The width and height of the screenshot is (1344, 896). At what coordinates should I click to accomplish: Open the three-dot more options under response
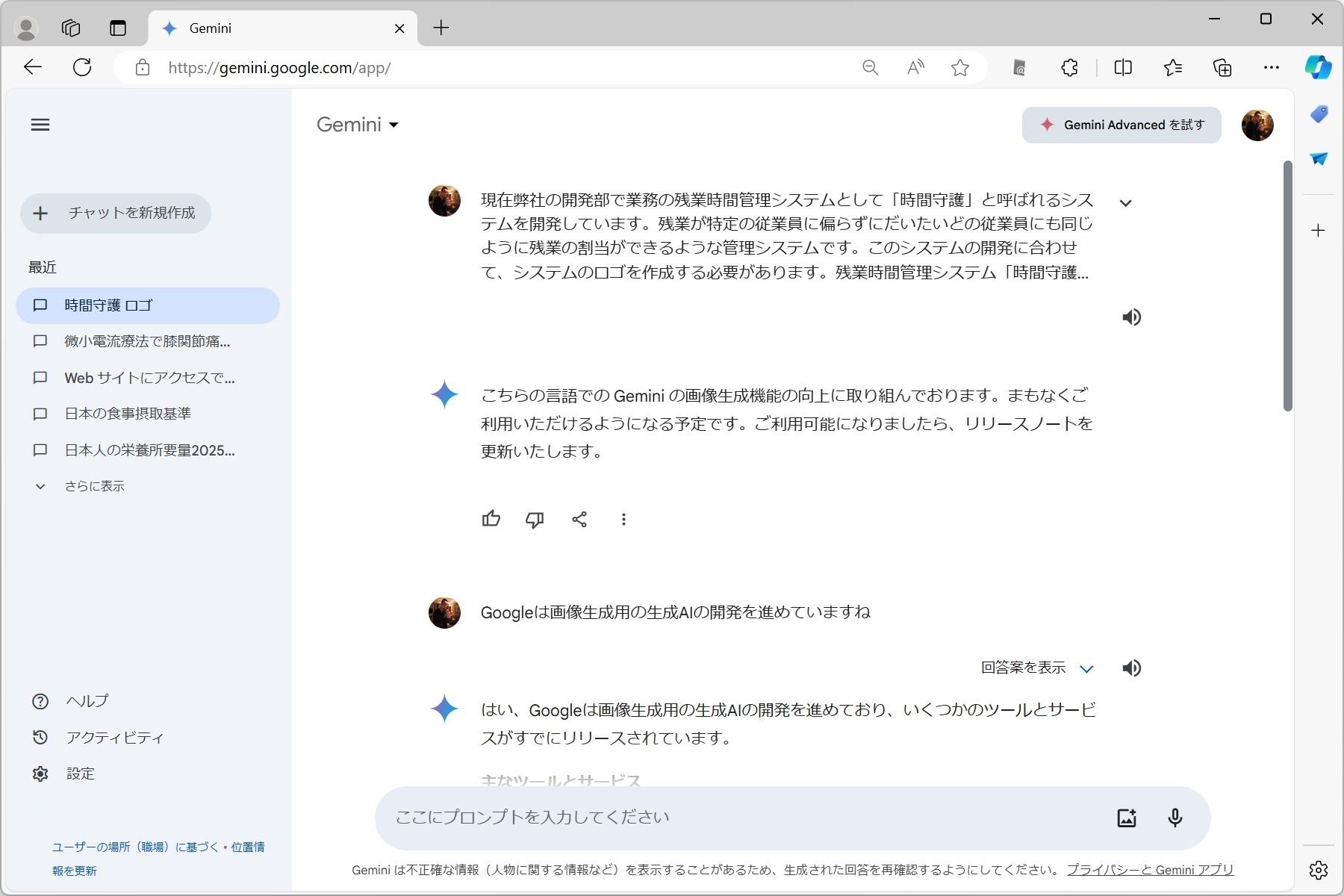pos(623,520)
